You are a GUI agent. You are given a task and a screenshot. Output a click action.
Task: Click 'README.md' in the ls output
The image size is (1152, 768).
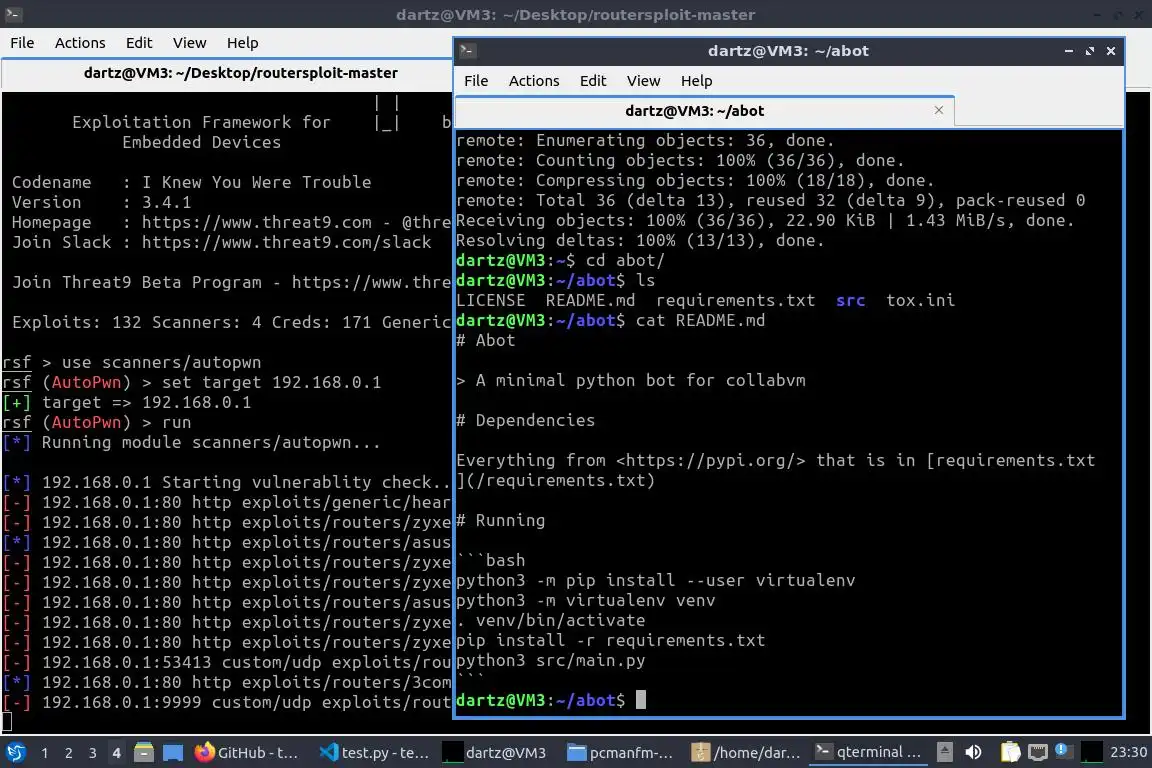(x=590, y=301)
